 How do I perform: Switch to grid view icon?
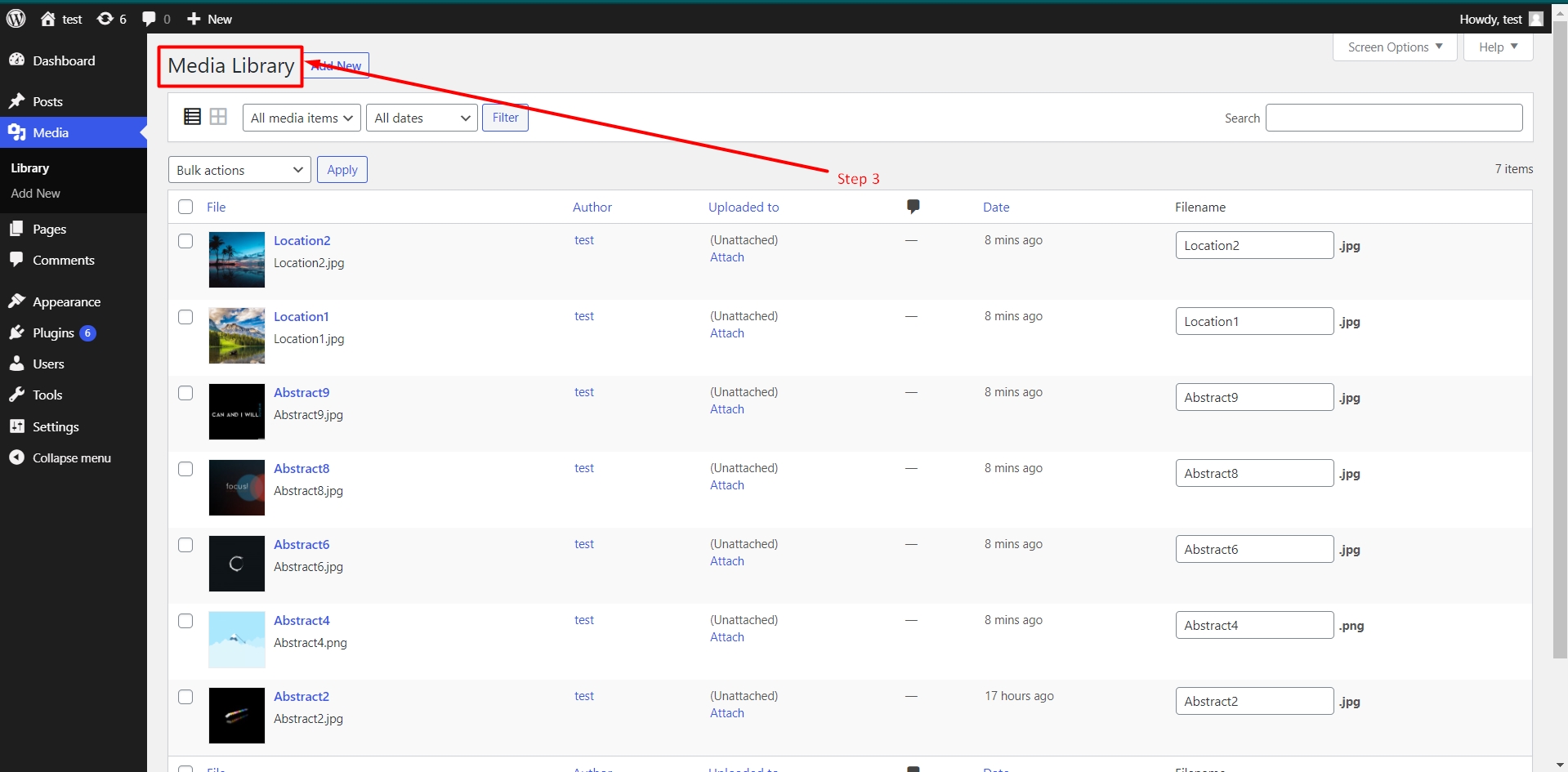pyautogui.click(x=218, y=117)
